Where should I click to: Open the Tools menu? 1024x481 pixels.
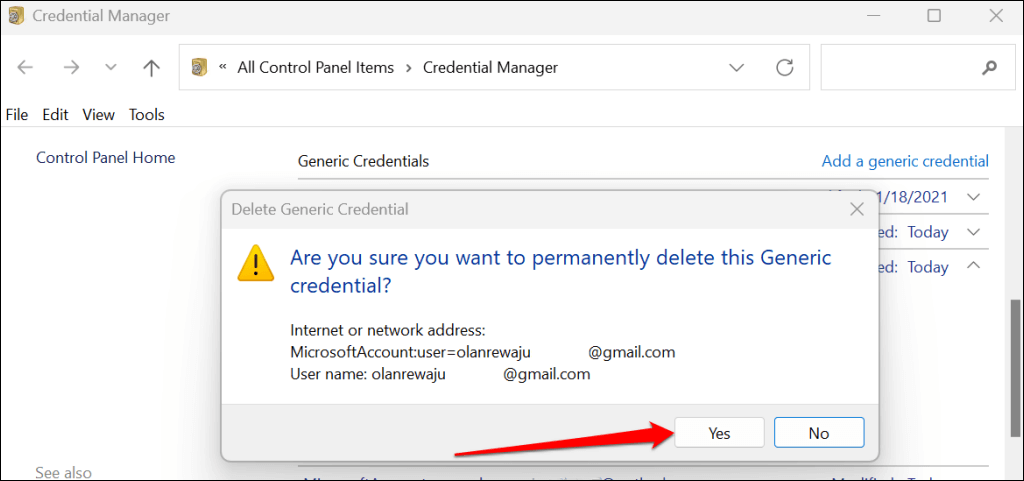point(146,115)
